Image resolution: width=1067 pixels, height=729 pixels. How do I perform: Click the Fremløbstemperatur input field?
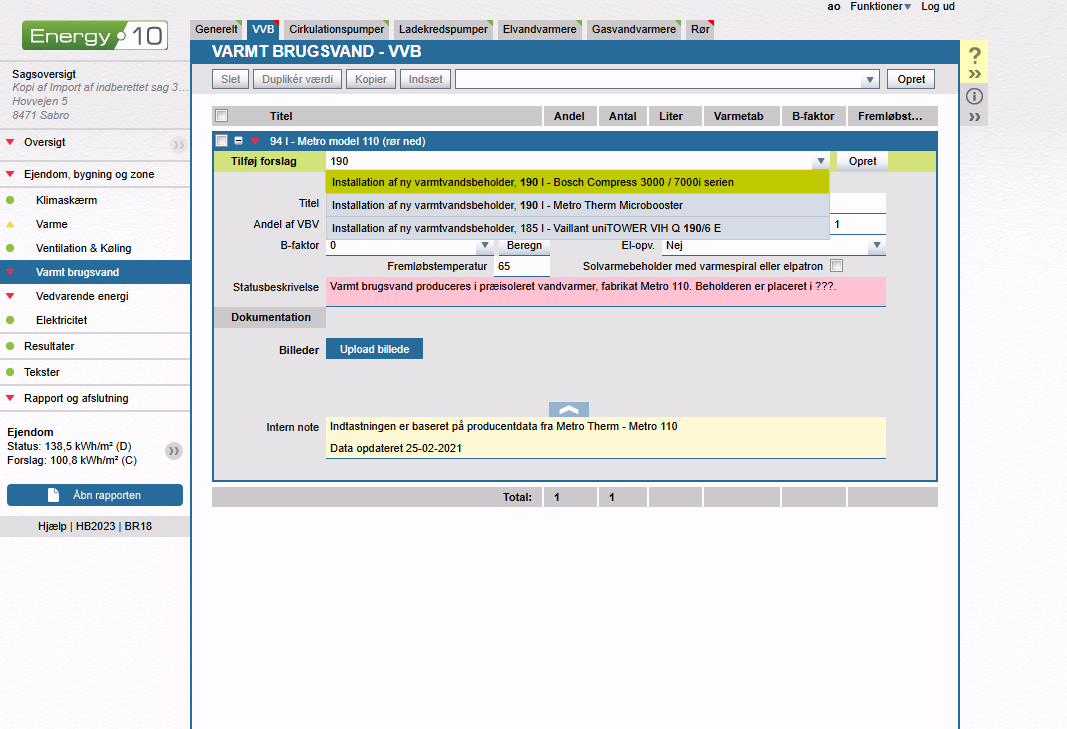521,267
